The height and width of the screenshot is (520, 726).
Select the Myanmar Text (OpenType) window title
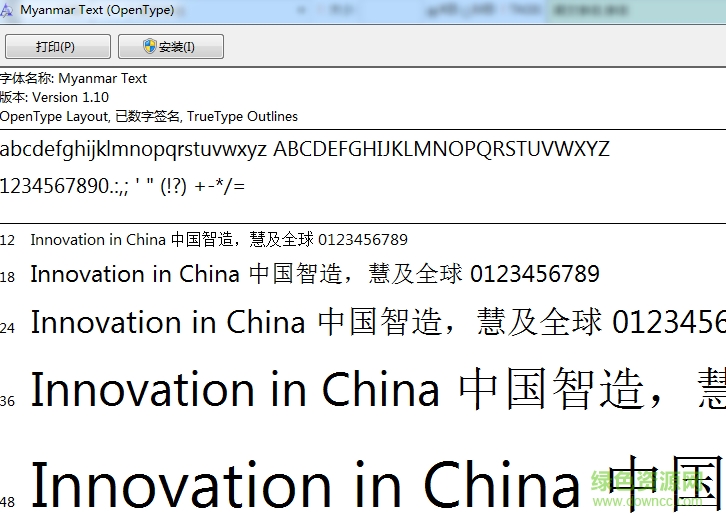(97, 10)
